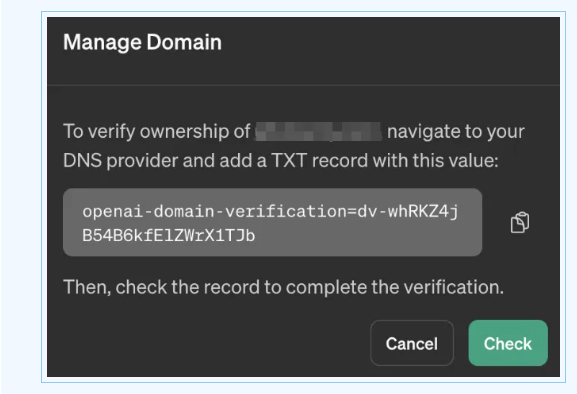Click the 'openai-domain-verification' code text
The image size is (577, 394).
click(x=214, y=212)
